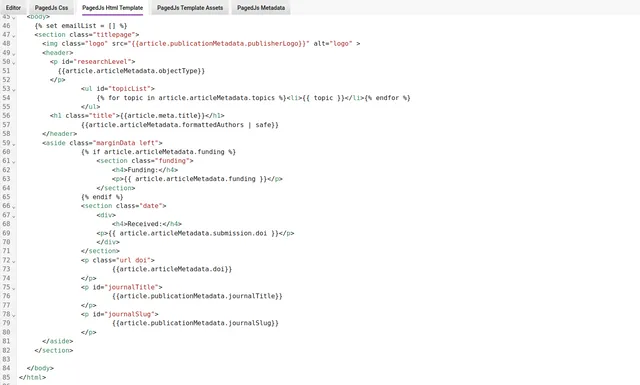Click the 'Funding:' h4 heading text

coord(143,170)
